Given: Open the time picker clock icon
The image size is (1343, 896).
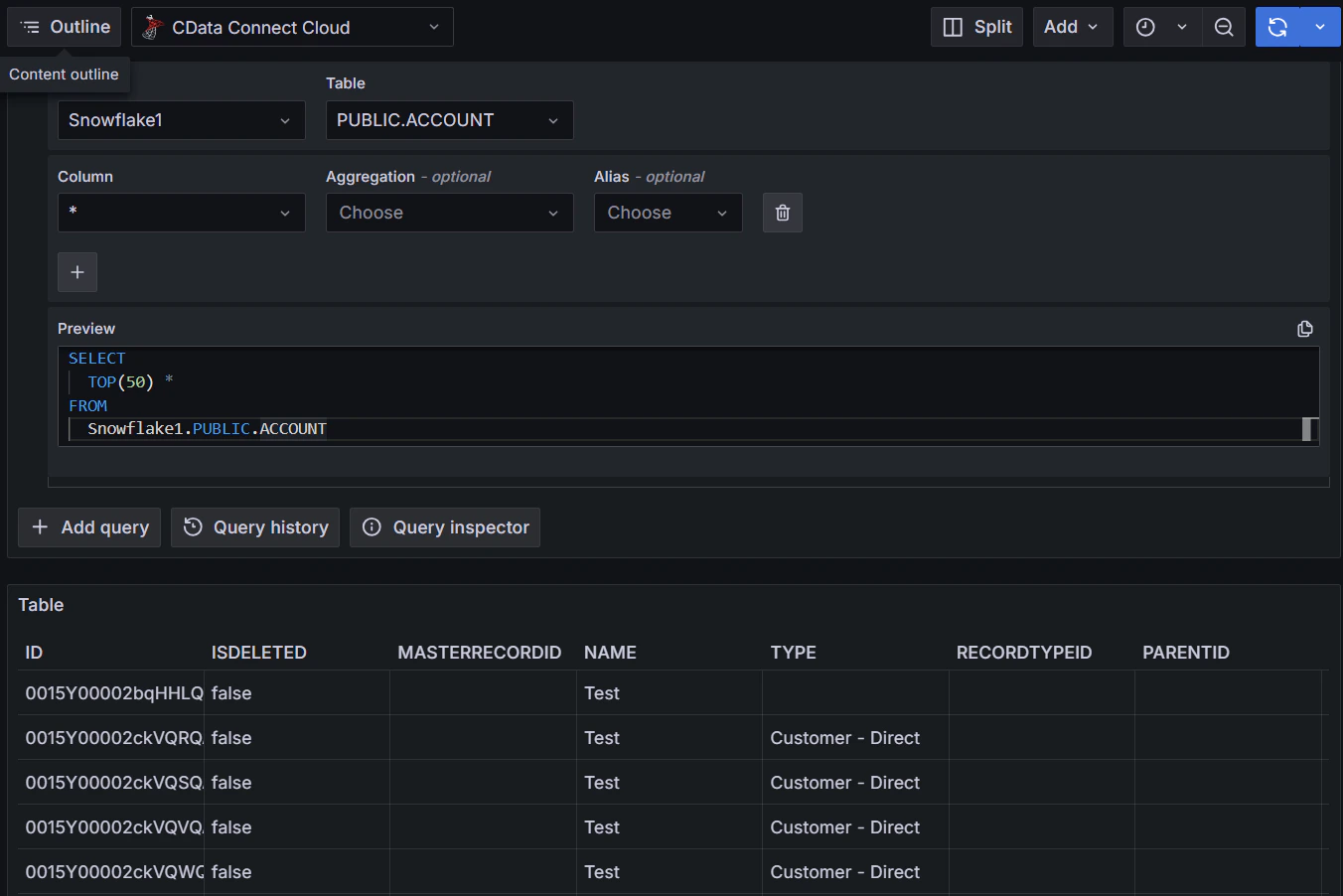Looking at the screenshot, I should tap(1145, 27).
